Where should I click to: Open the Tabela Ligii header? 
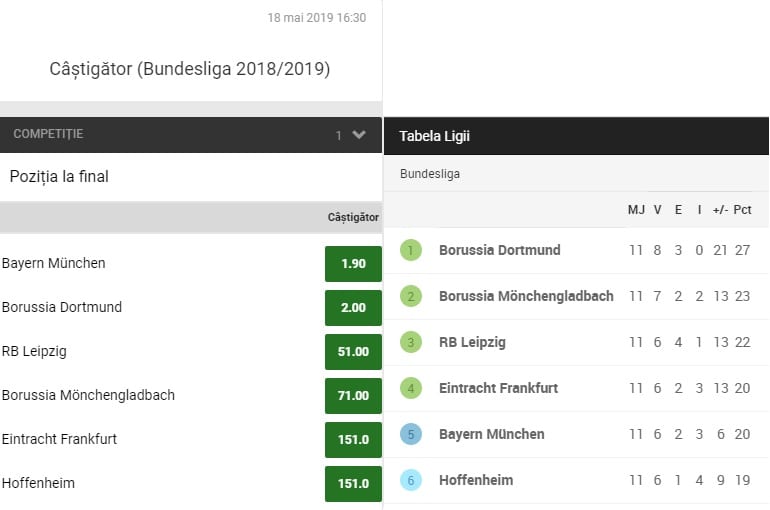click(x=434, y=136)
